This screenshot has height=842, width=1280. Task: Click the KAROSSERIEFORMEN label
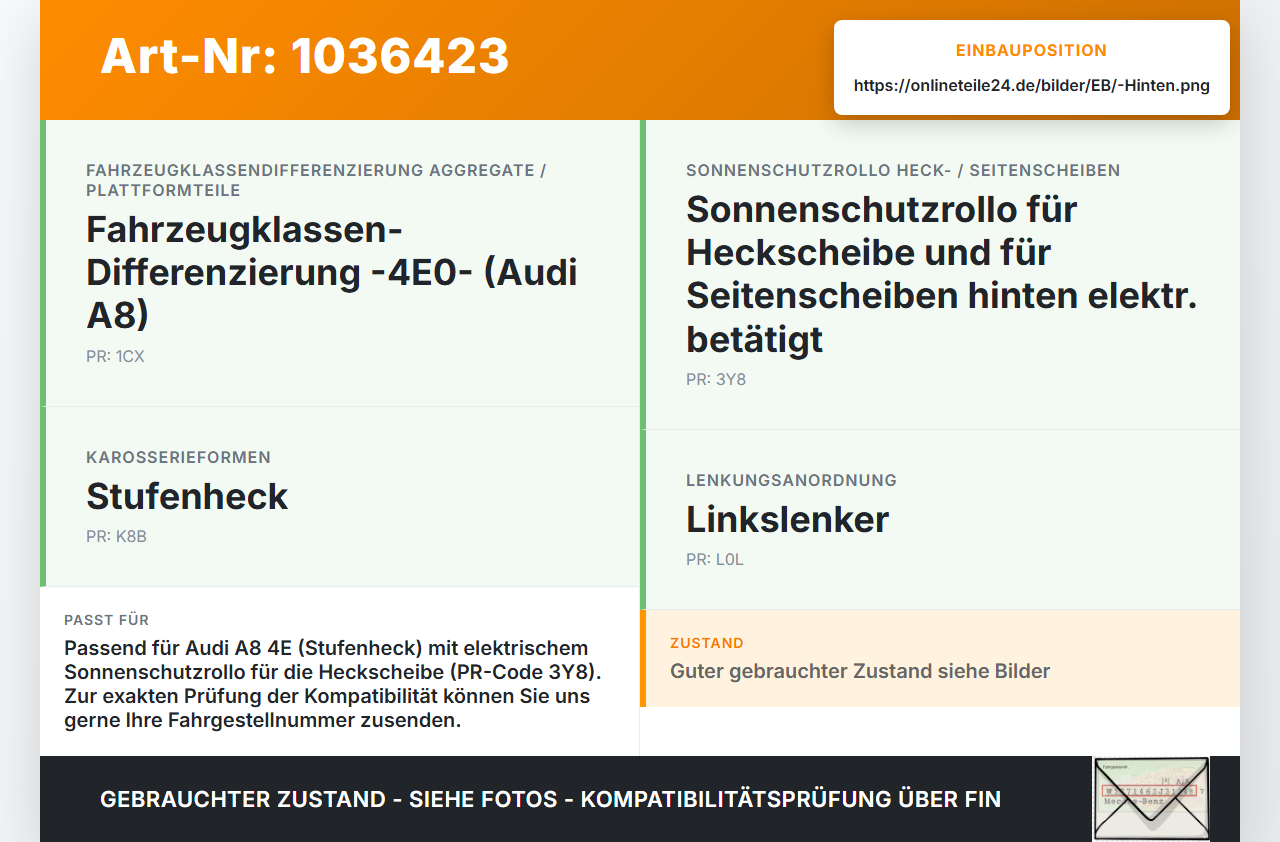178,457
